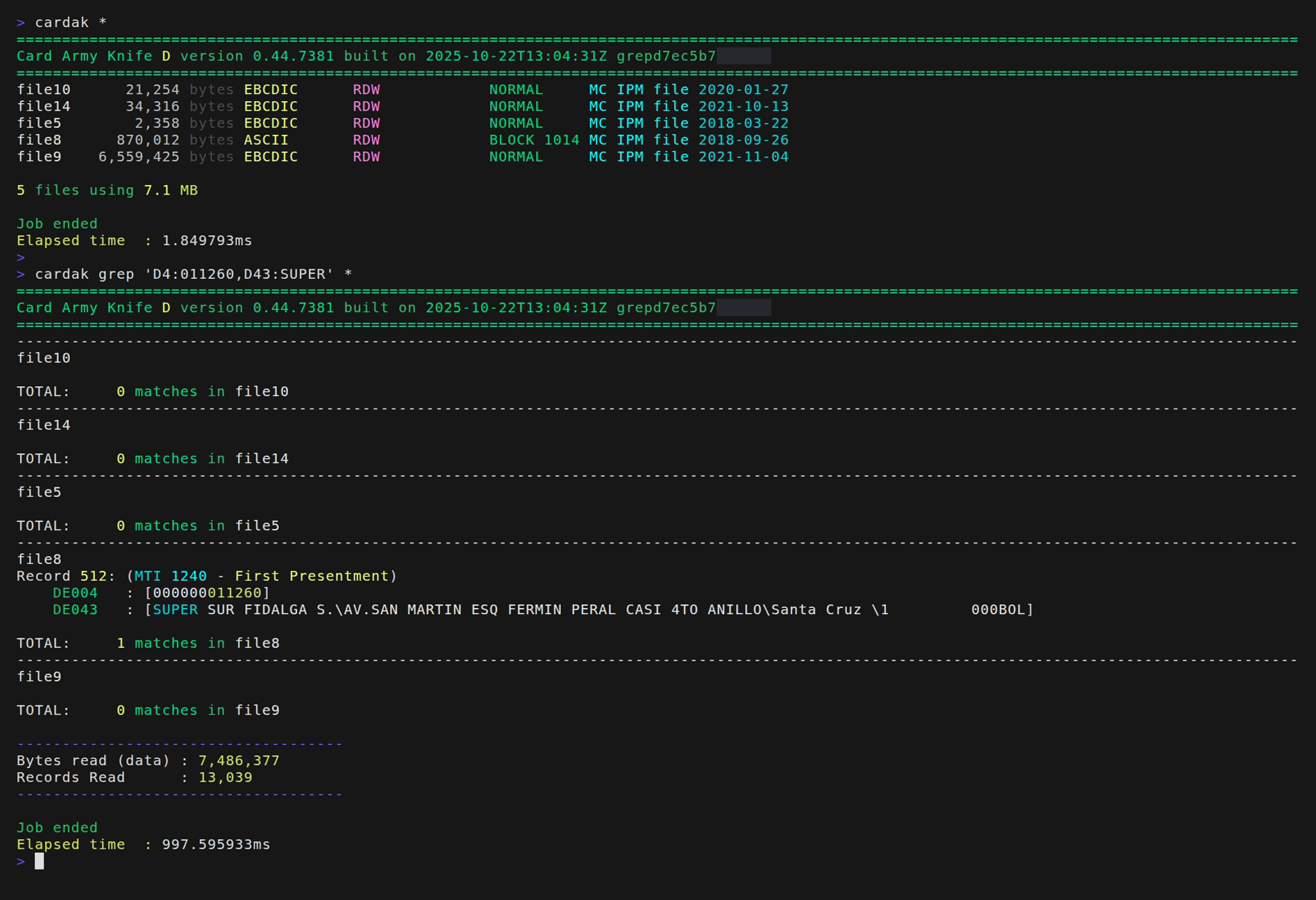1316x900 pixels.
Task: Select the DE004 field label
Action: point(75,593)
